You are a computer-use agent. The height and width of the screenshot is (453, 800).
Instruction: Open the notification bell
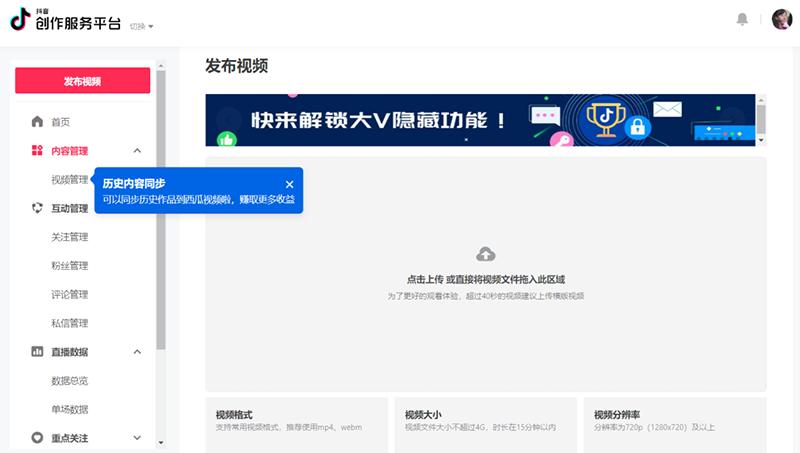tap(742, 20)
